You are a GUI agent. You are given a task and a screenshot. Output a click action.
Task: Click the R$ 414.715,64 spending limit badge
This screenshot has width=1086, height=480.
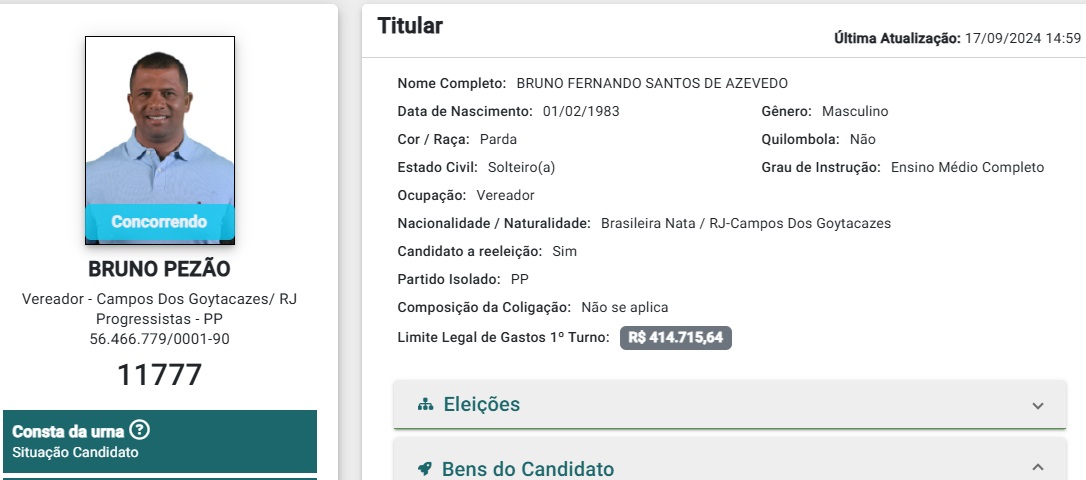coord(676,338)
